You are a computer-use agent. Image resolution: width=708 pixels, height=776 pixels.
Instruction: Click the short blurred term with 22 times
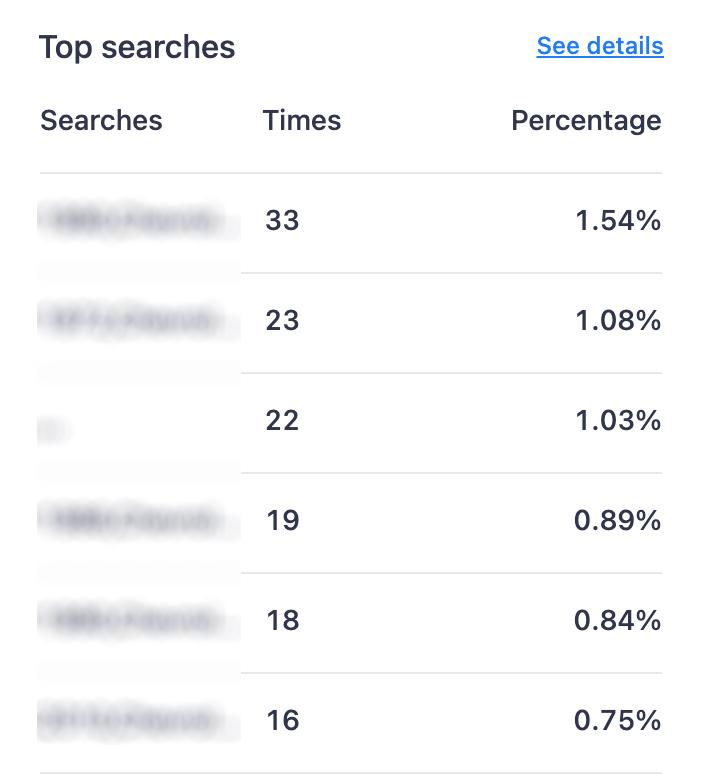(x=53, y=430)
